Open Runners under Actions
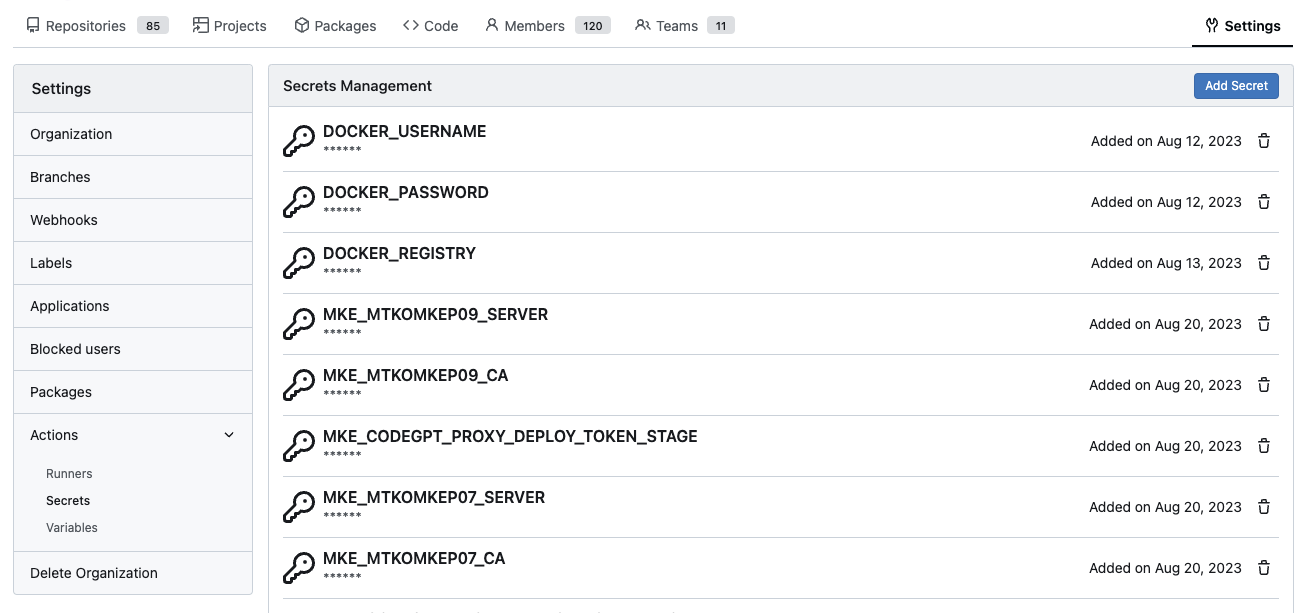Image resolution: width=1316 pixels, height=613 pixels. (69, 474)
